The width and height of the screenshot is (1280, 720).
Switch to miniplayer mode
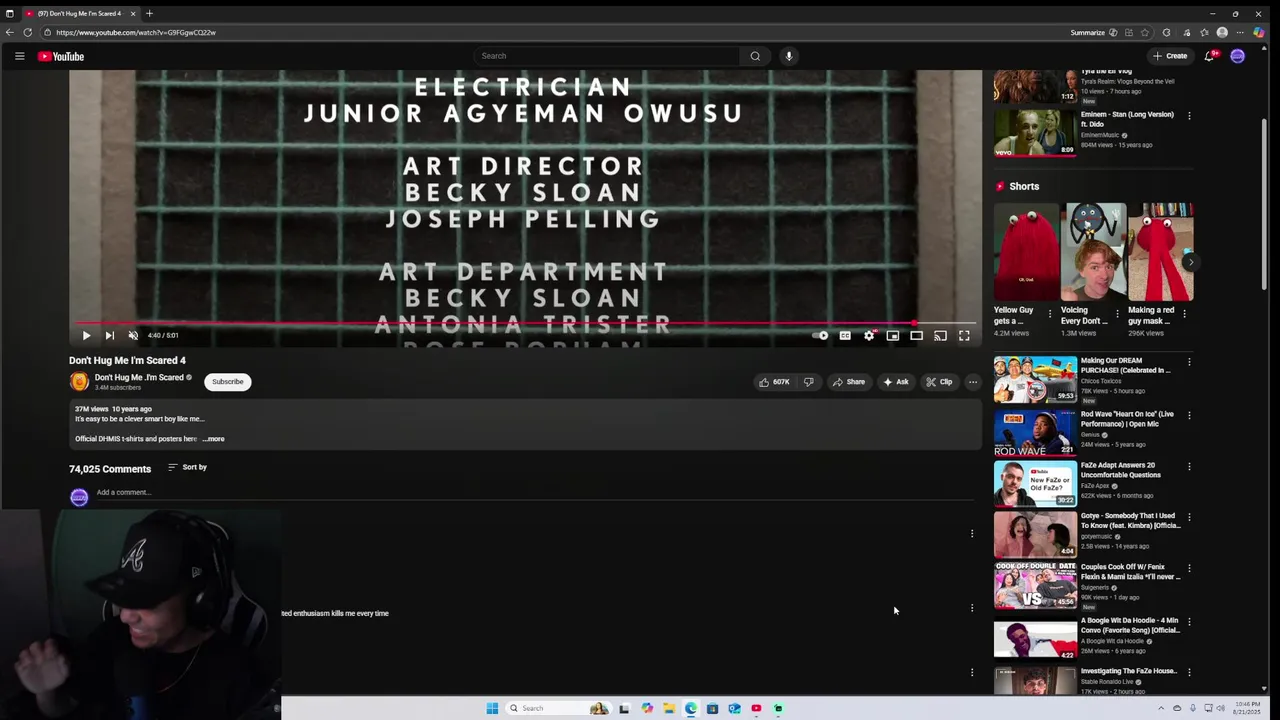(x=893, y=336)
